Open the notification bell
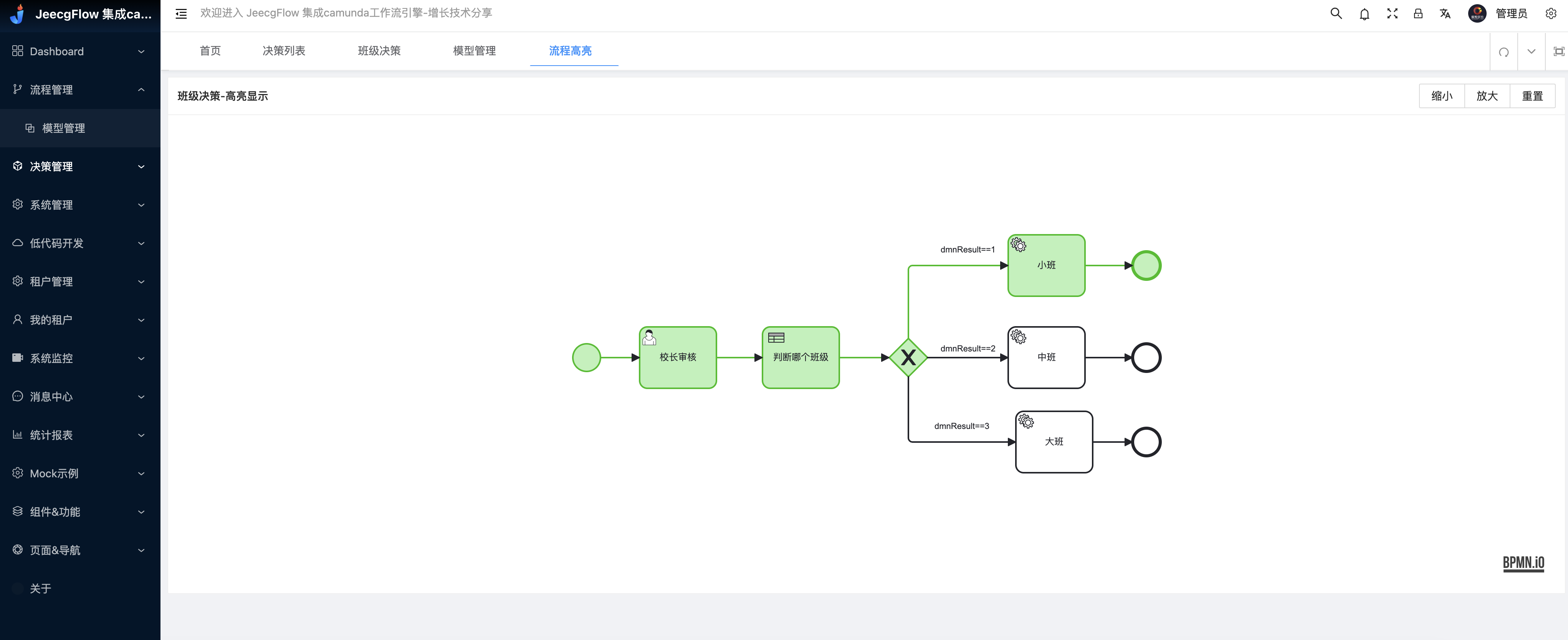The width and height of the screenshot is (1568, 640). (x=1364, y=14)
